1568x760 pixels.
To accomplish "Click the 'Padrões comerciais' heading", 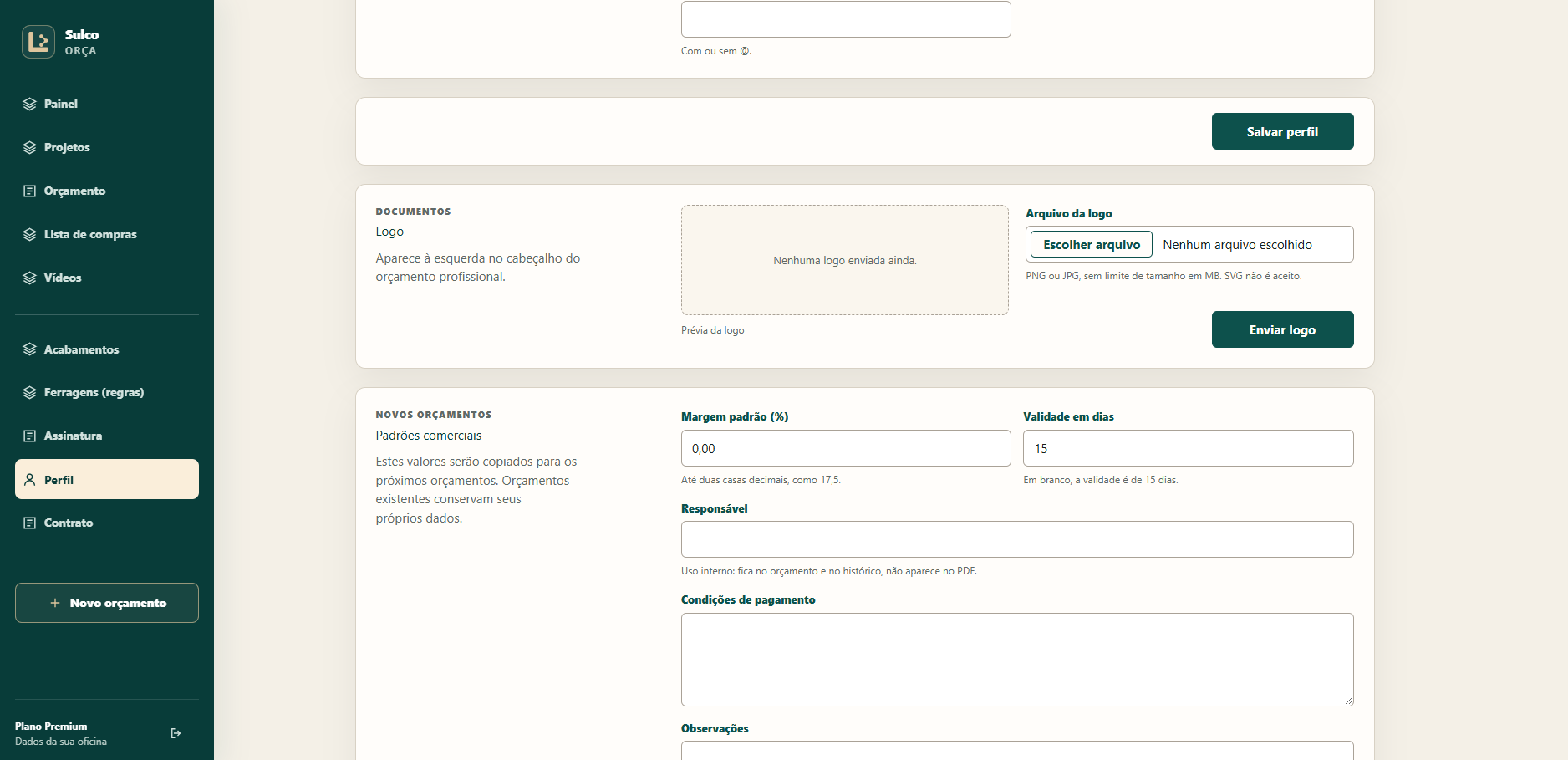I will click(x=429, y=436).
